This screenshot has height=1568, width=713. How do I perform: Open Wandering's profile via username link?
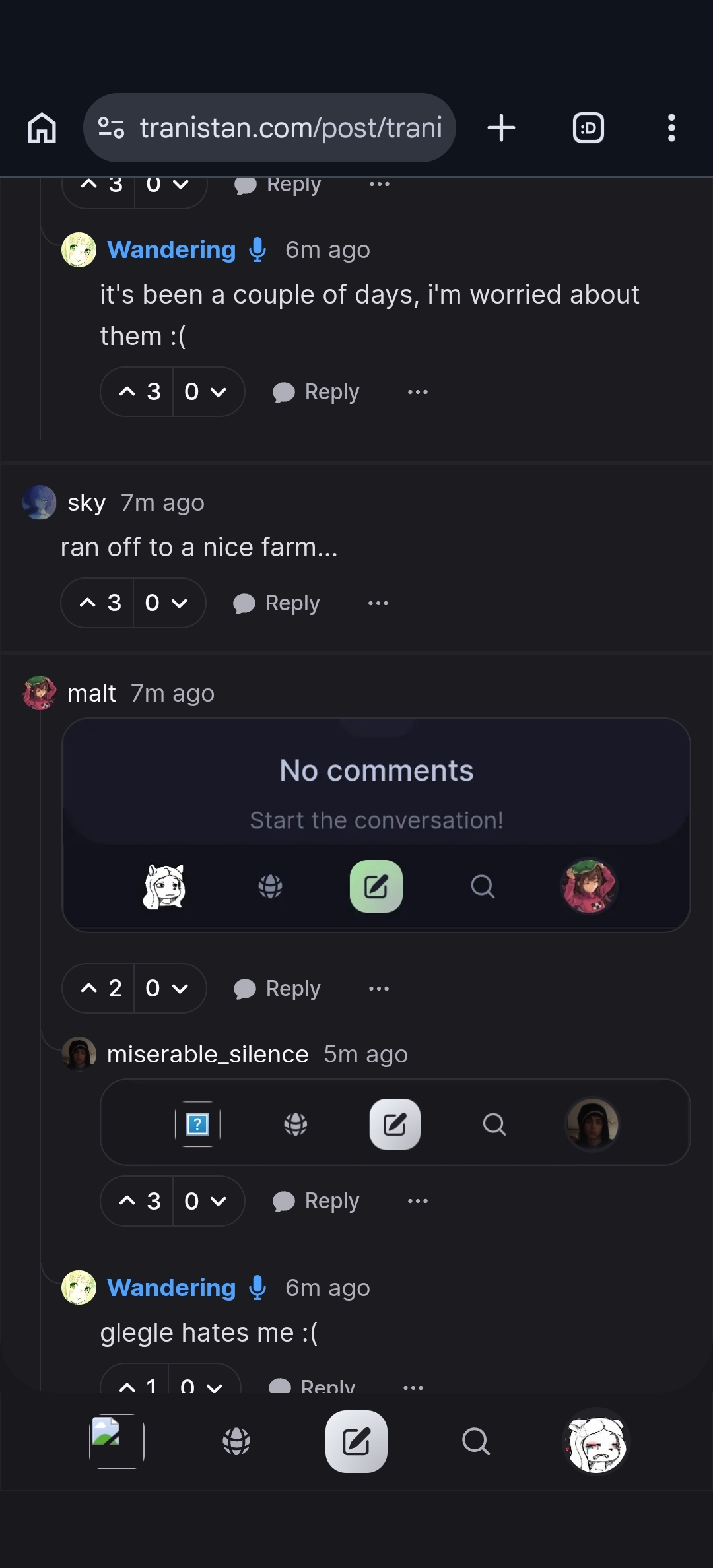(x=171, y=250)
